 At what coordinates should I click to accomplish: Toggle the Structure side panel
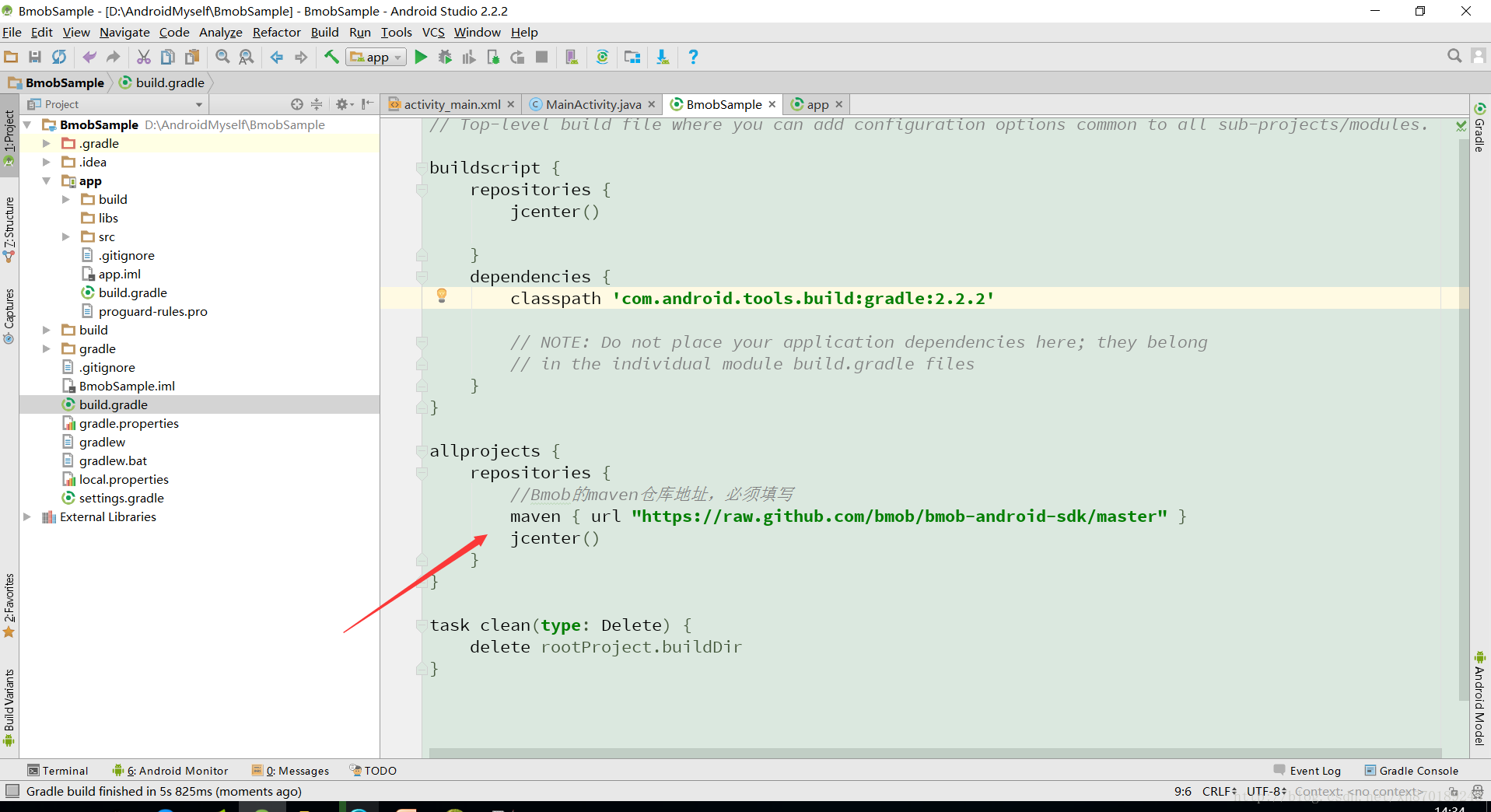pos(9,229)
